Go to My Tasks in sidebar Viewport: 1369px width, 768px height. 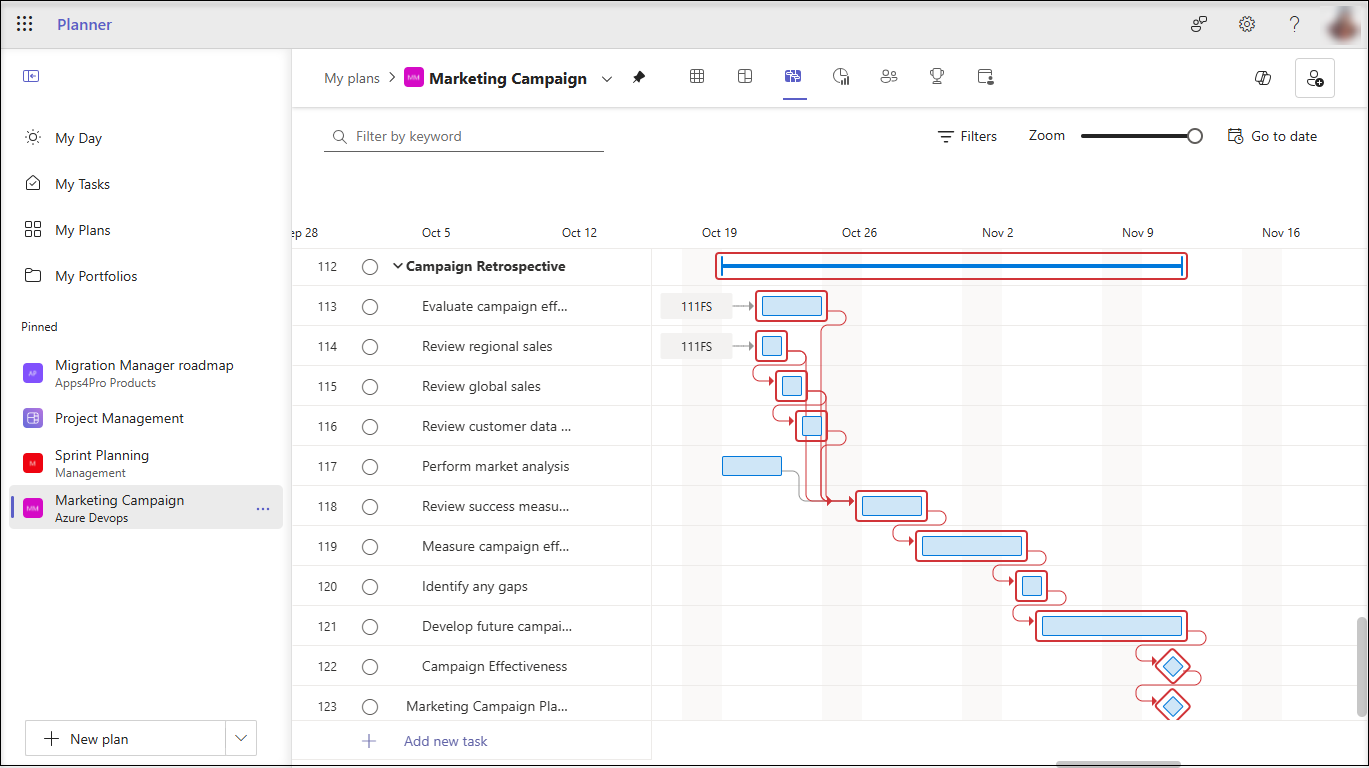click(x=82, y=184)
